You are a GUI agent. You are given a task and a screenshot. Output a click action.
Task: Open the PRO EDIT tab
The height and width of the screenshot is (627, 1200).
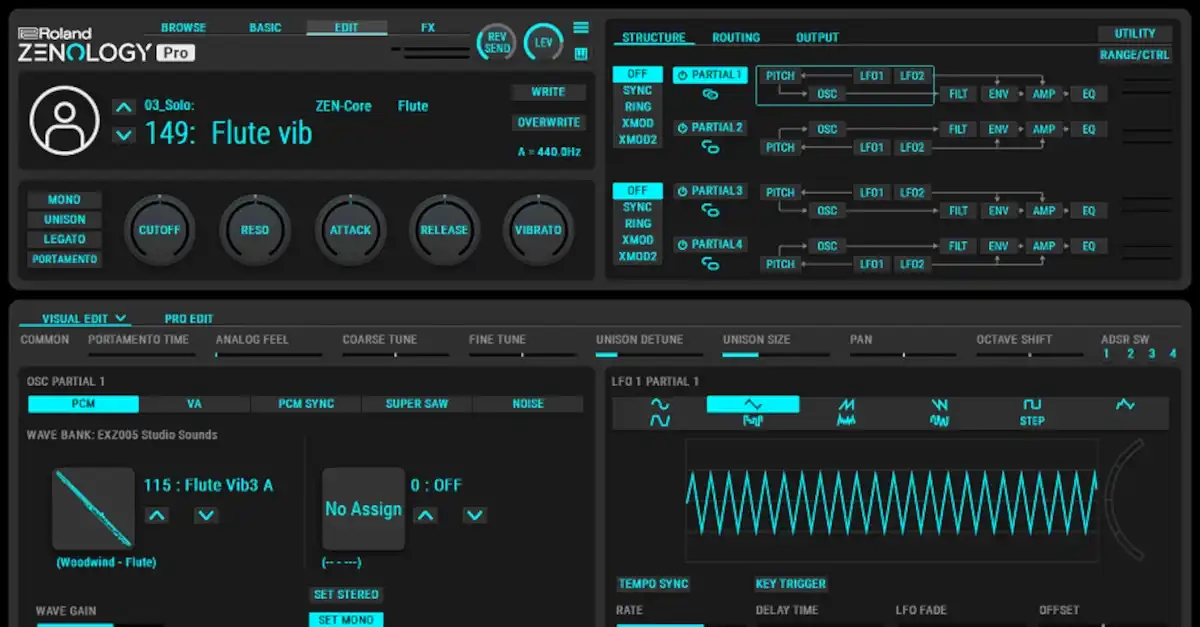tap(188, 318)
